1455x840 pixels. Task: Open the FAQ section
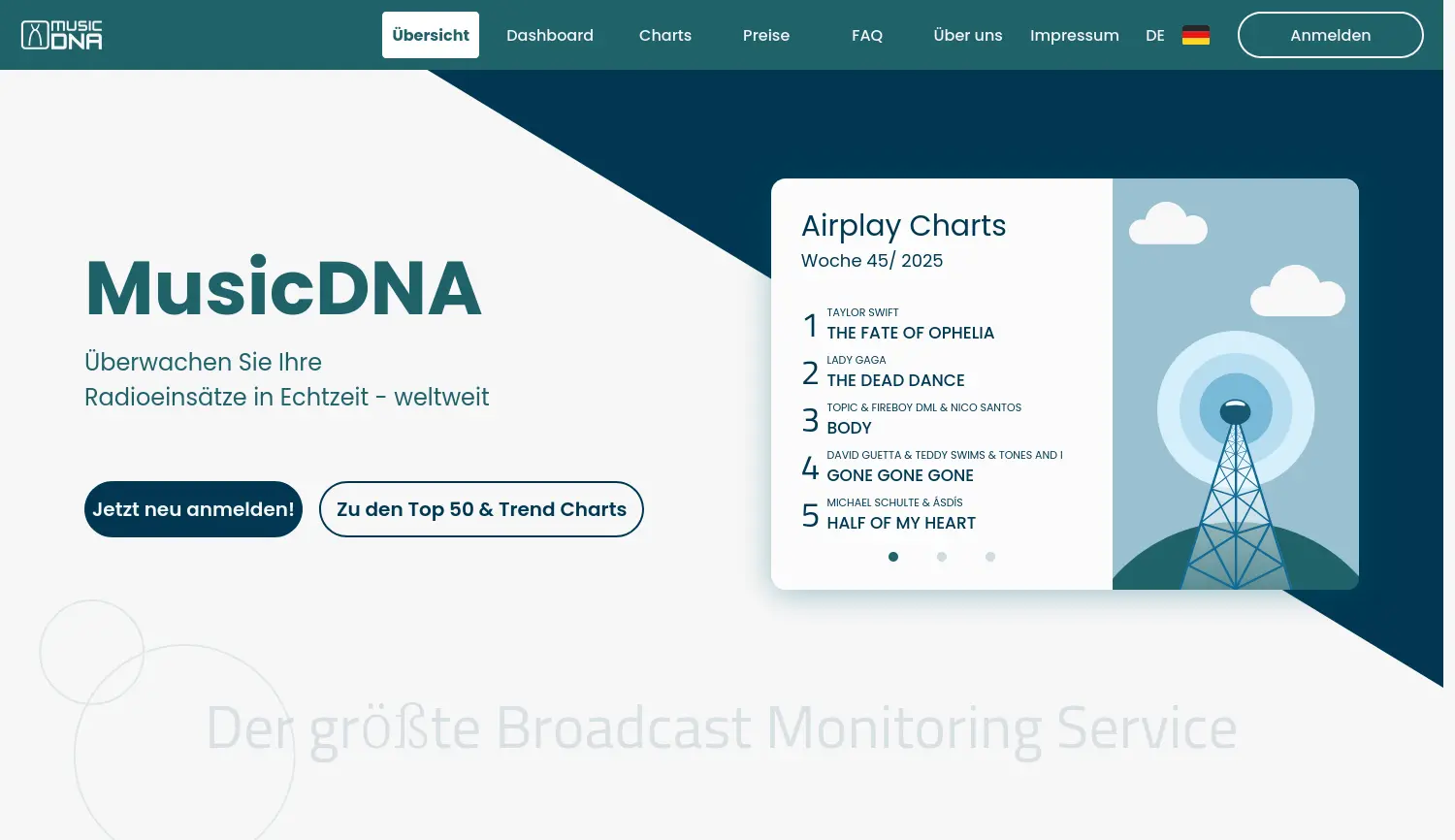[866, 35]
